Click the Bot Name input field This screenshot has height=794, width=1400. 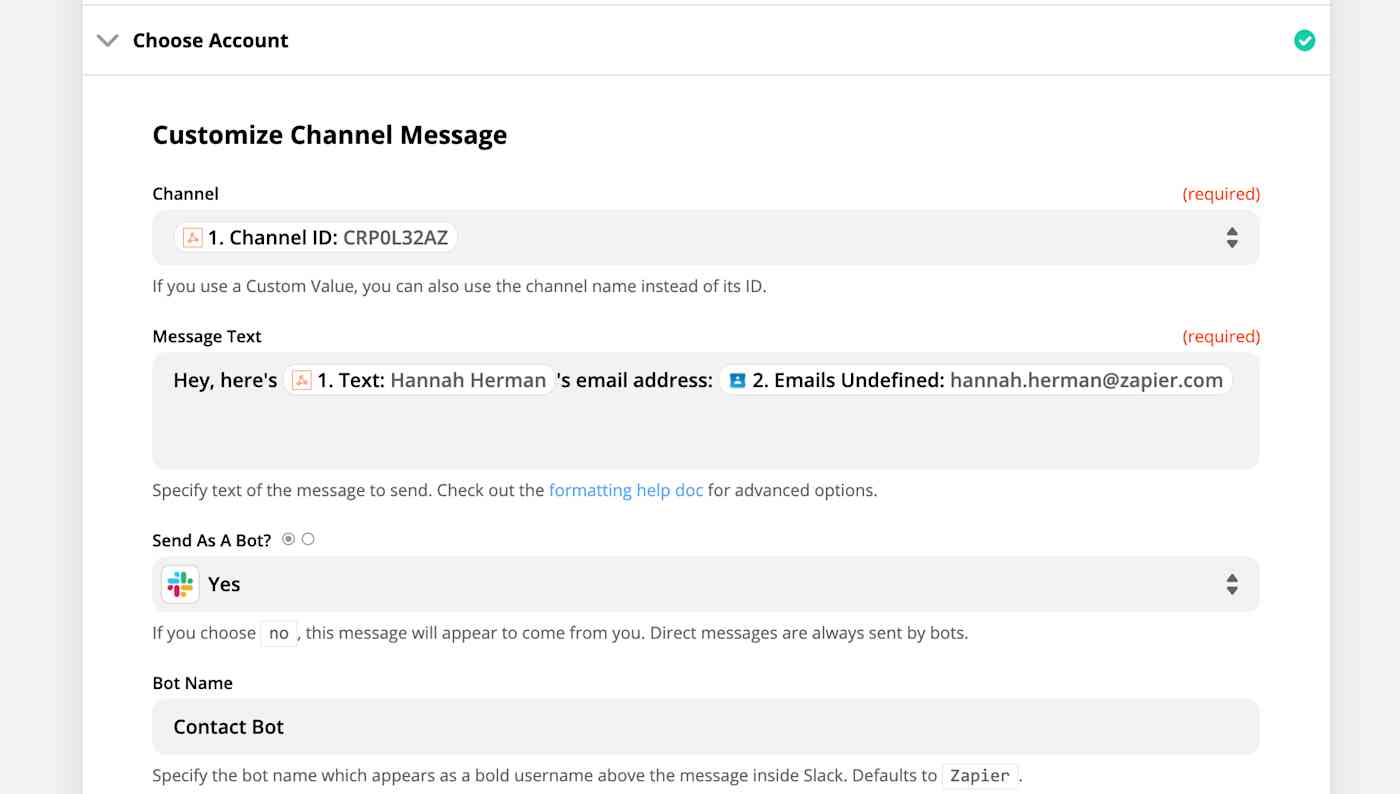tap(706, 727)
